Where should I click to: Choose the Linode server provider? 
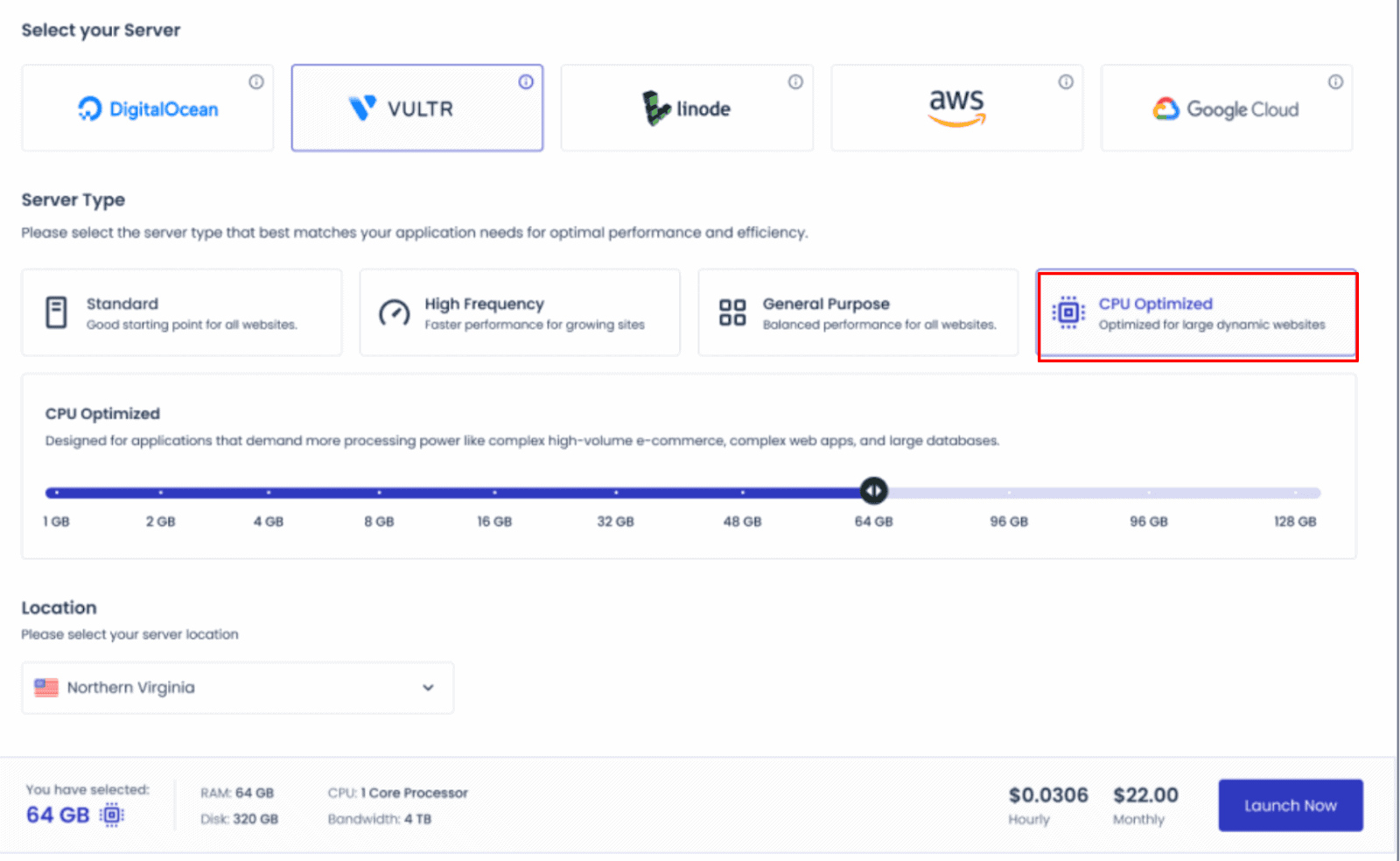(687, 108)
